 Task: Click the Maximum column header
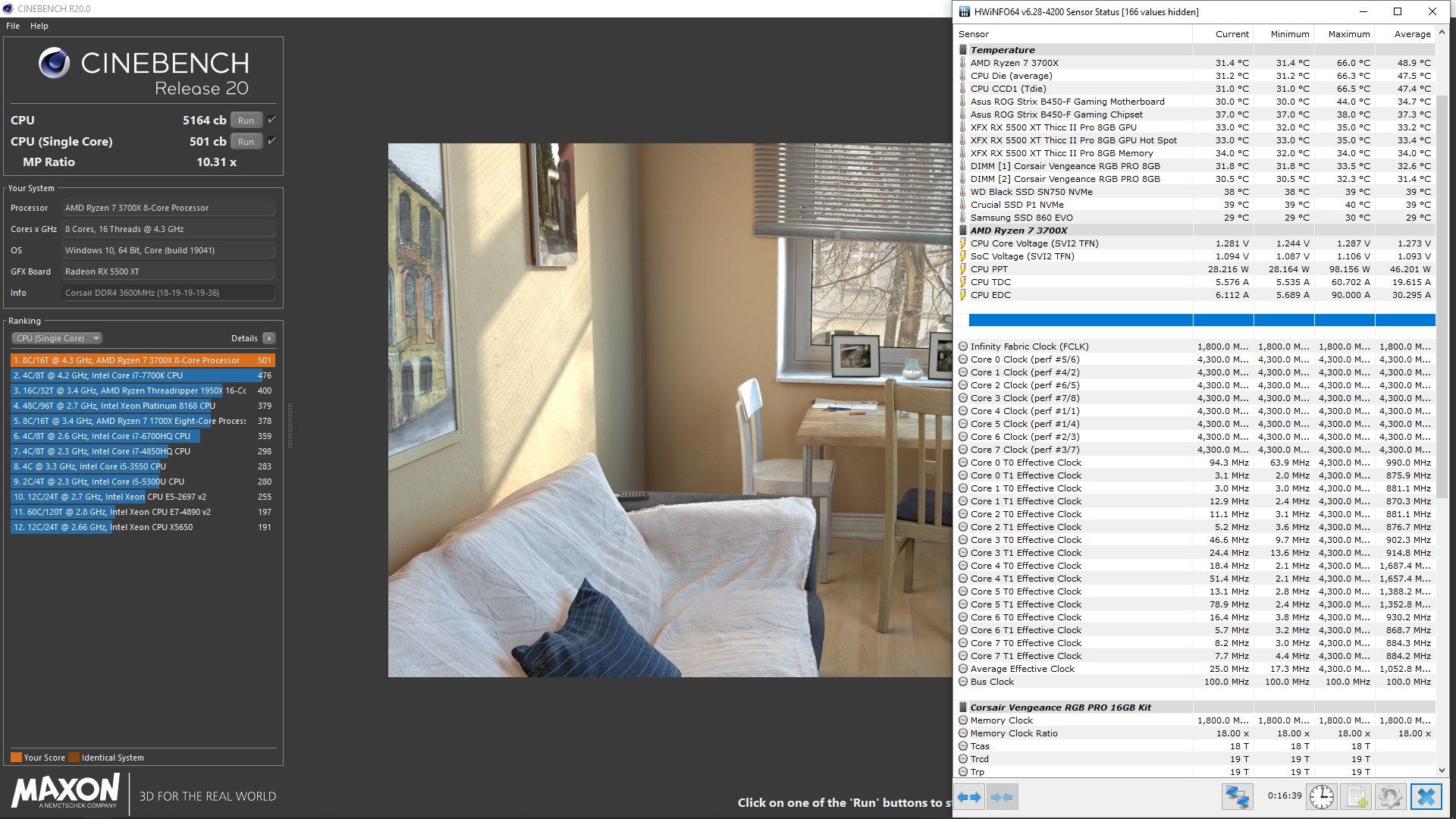click(1348, 34)
